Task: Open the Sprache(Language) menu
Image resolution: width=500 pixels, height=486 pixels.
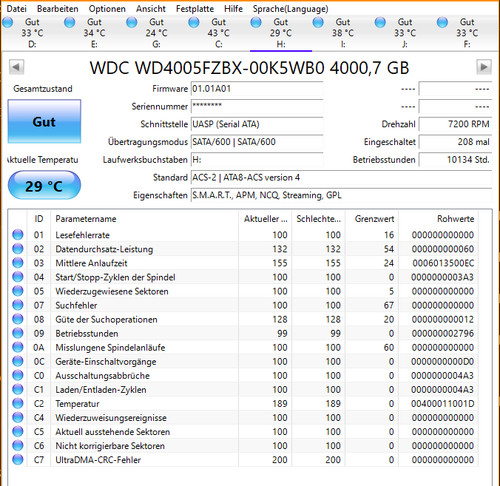Action: pyautogui.click(x=290, y=9)
